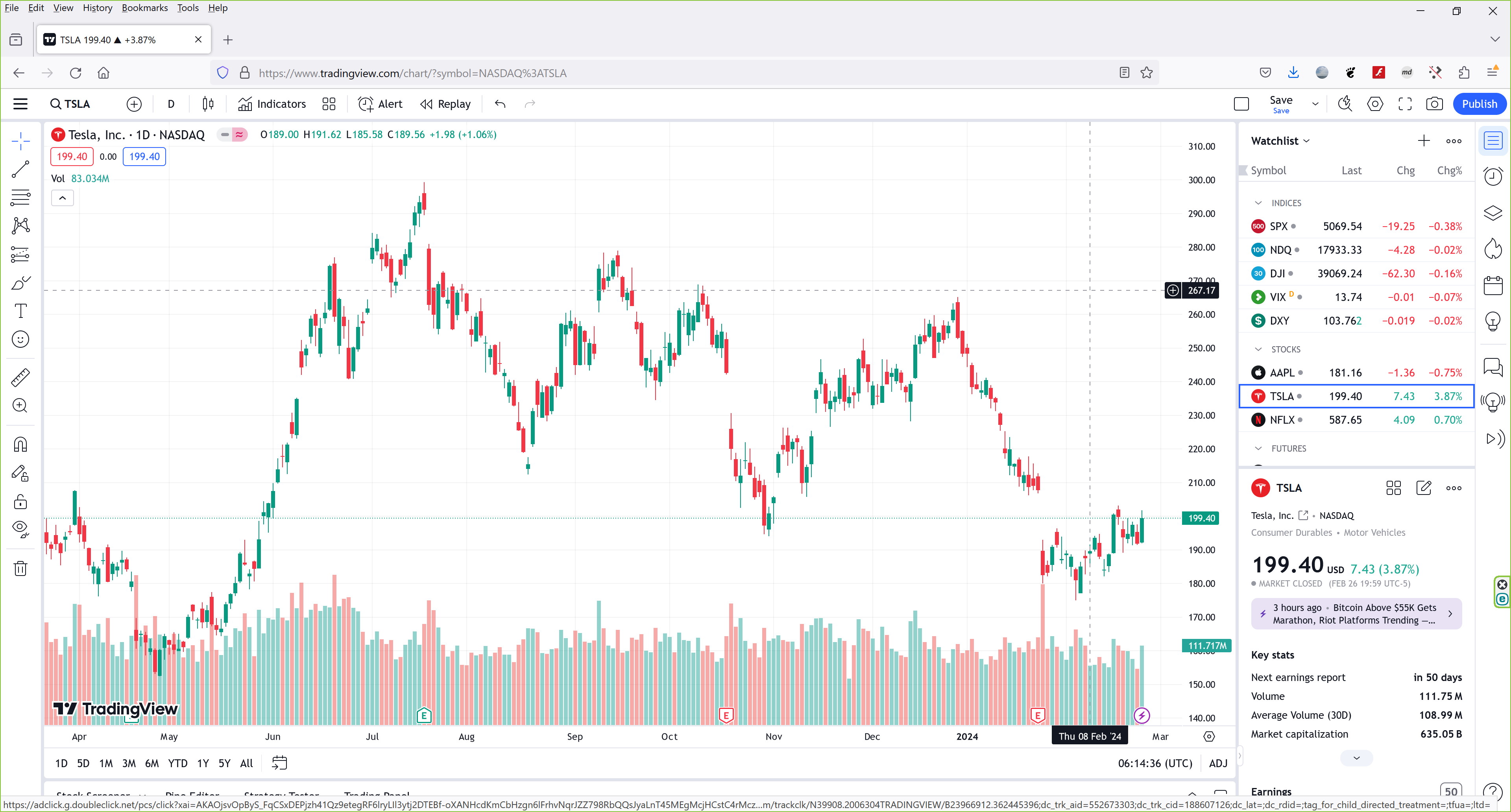Toggle ADJ adjusted data
This screenshot has height=812, width=1511.
[x=1218, y=763]
